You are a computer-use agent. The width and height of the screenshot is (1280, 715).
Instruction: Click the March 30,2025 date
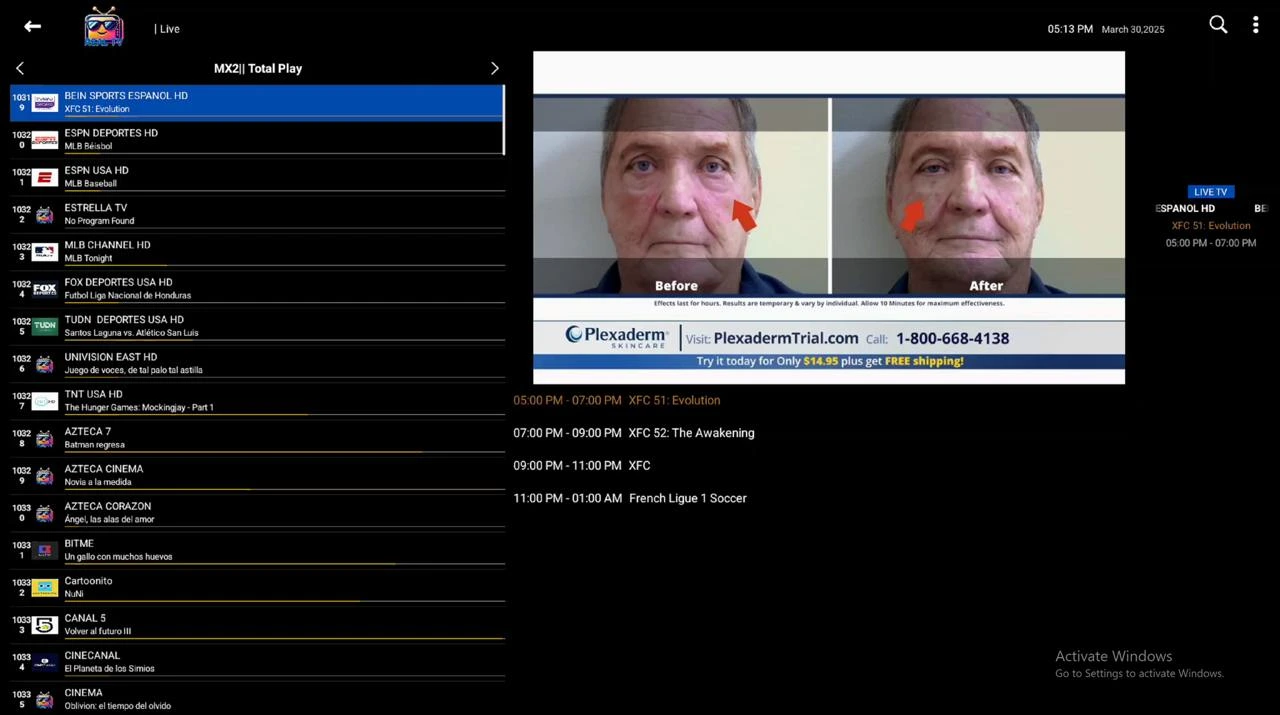(1133, 30)
